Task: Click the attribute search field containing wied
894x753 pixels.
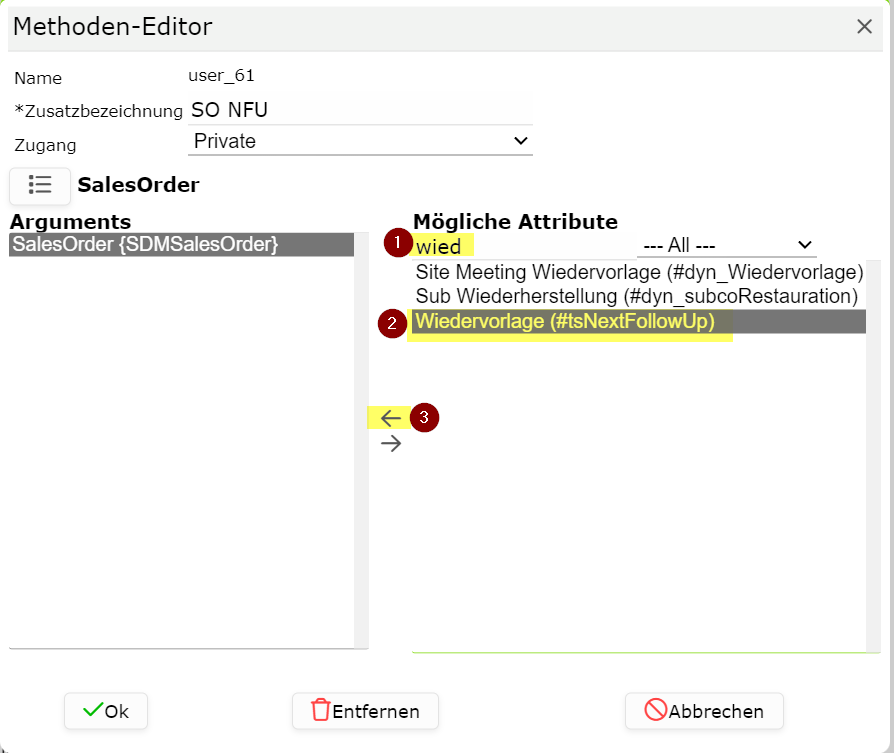Action: (x=523, y=247)
